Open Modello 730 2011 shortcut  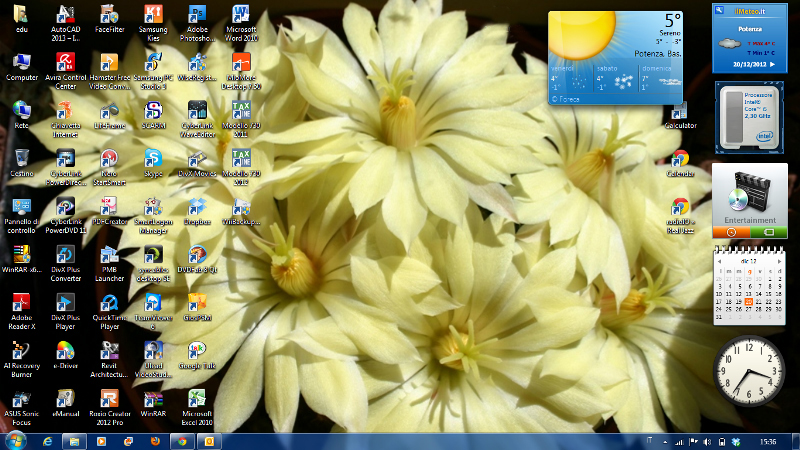coord(241,119)
